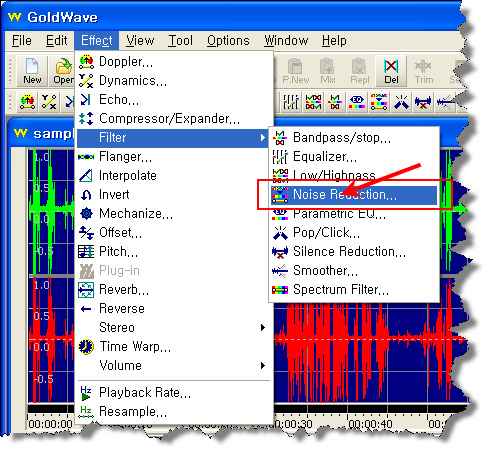Open Offset effect

[x=175, y=232]
